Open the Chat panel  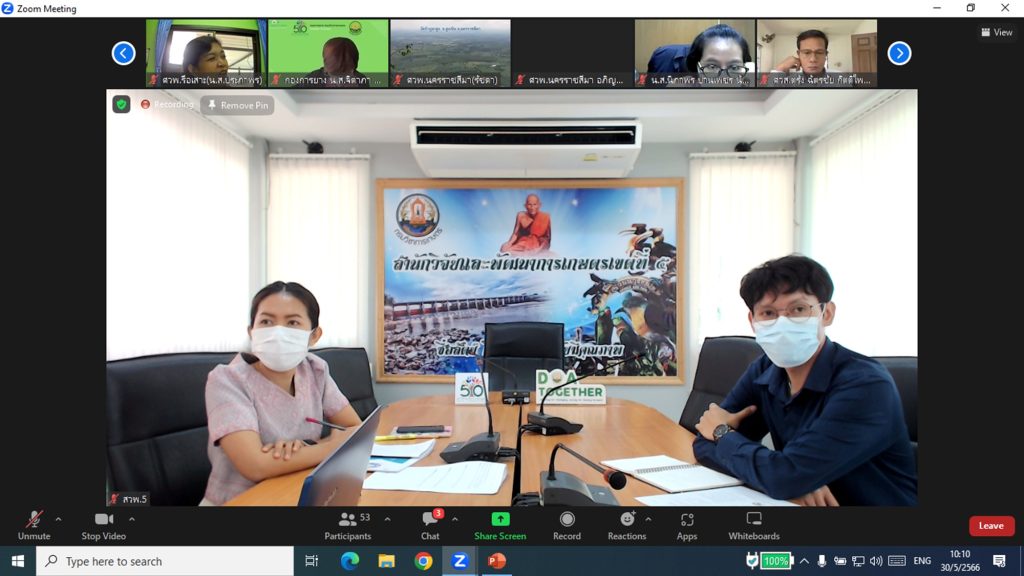click(x=430, y=526)
